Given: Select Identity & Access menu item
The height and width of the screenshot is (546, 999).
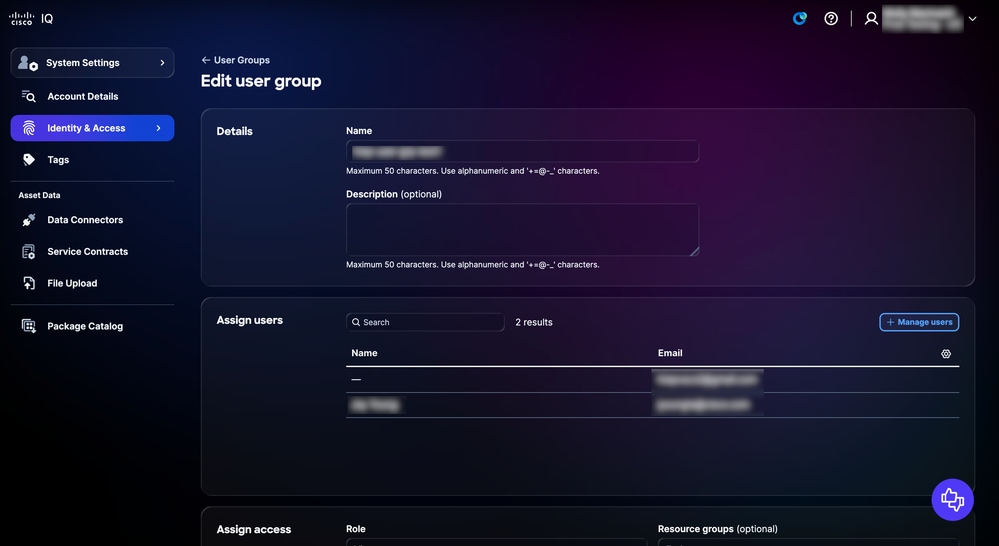Looking at the screenshot, I should click(92, 128).
